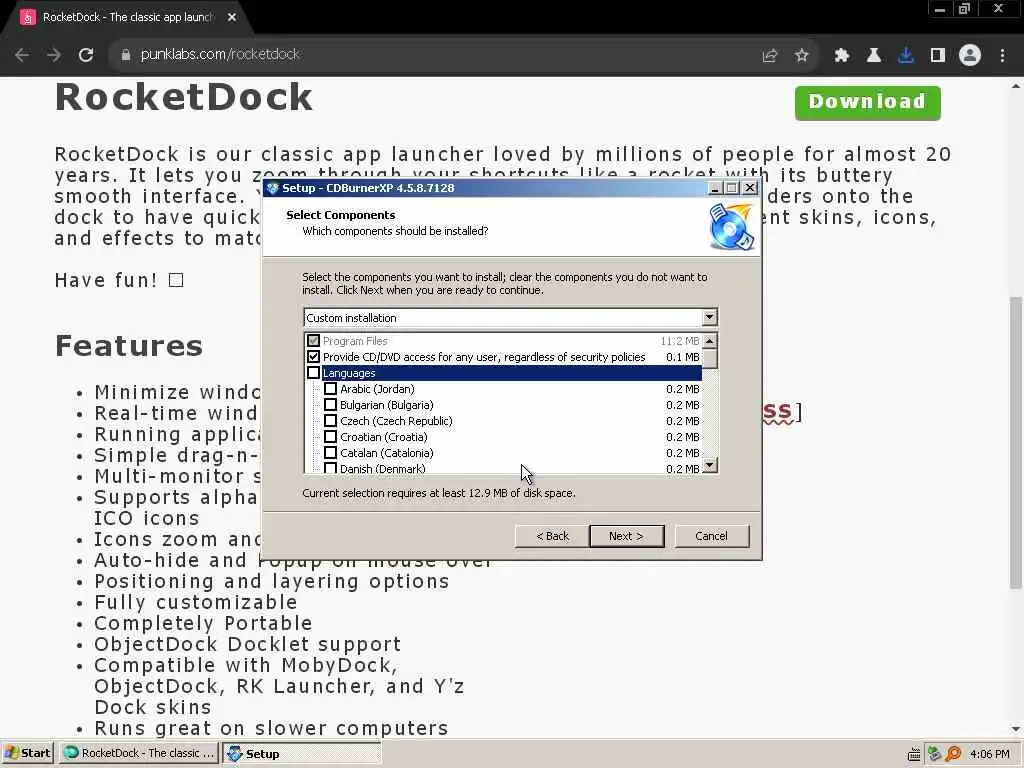Close the RocketDock browser tab
This screenshot has height=768, width=1024.
click(x=232, y=18)
